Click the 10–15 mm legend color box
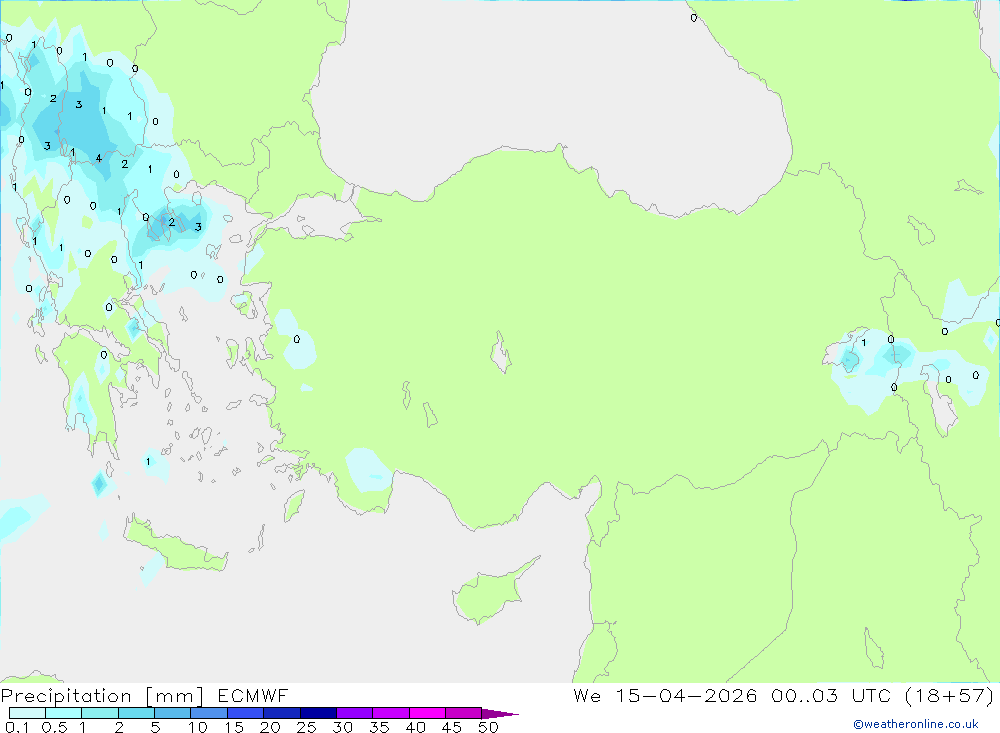The height and width of the screenshot is (733, 1000). pos(209,713)
